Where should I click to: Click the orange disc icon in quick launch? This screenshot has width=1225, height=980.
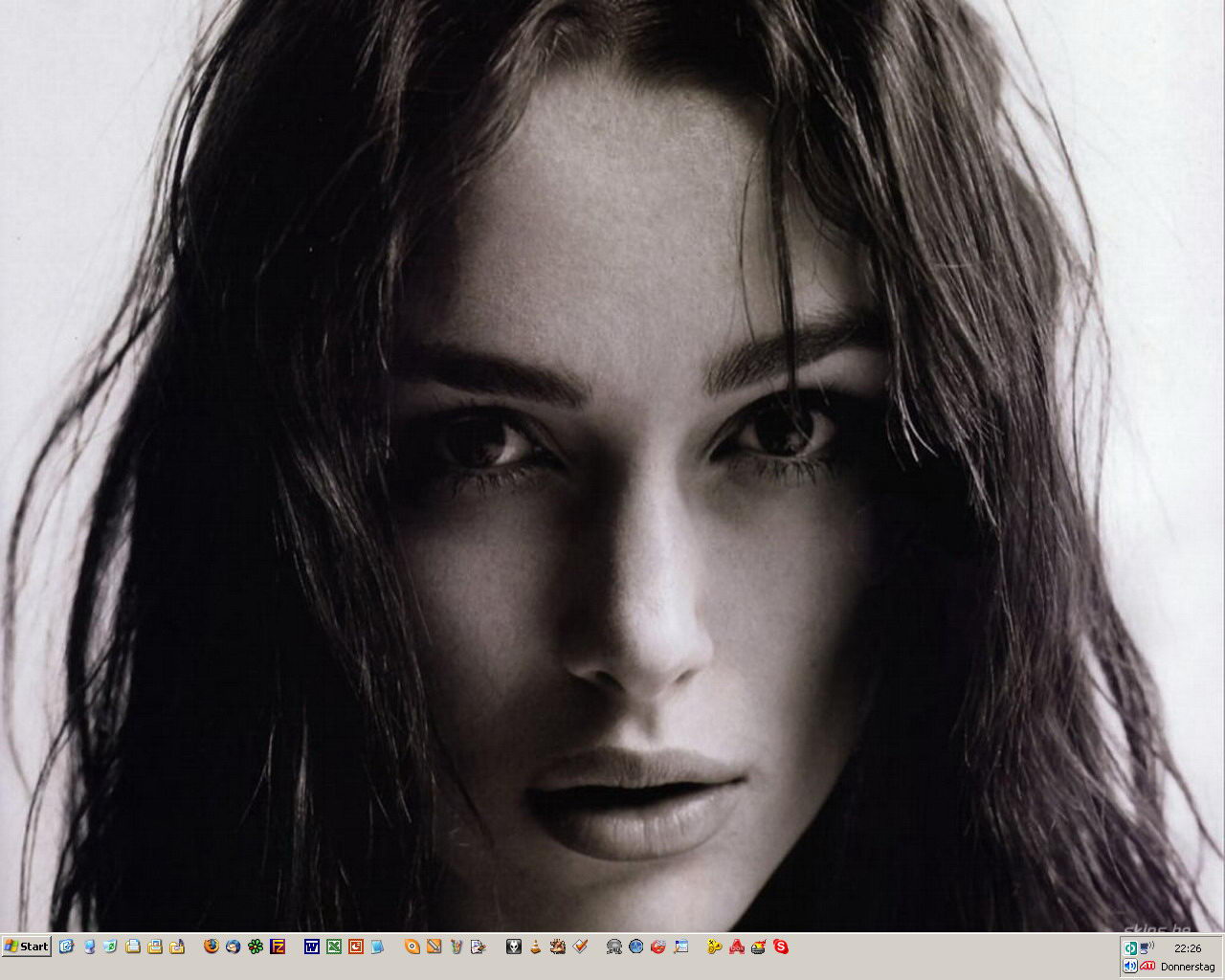[412, 947]
